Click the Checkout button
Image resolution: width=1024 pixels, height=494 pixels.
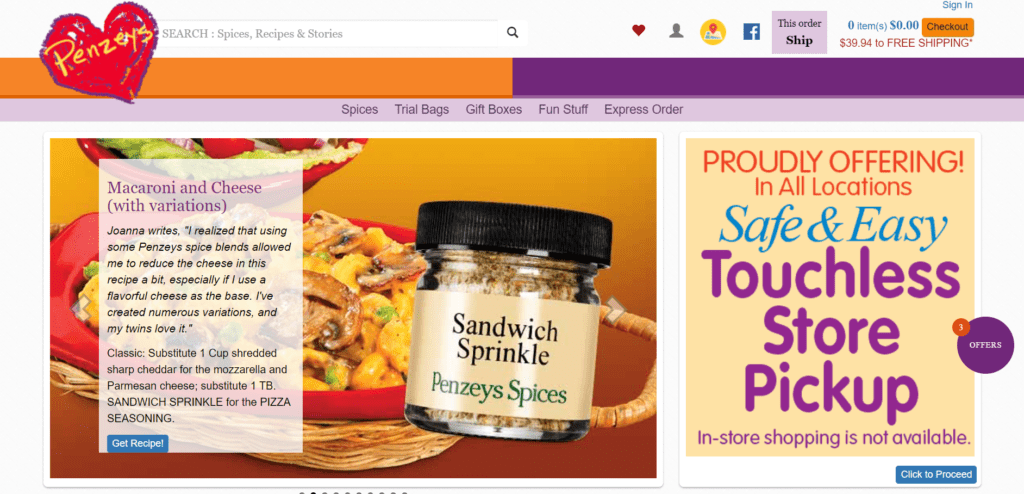(948, 27)
